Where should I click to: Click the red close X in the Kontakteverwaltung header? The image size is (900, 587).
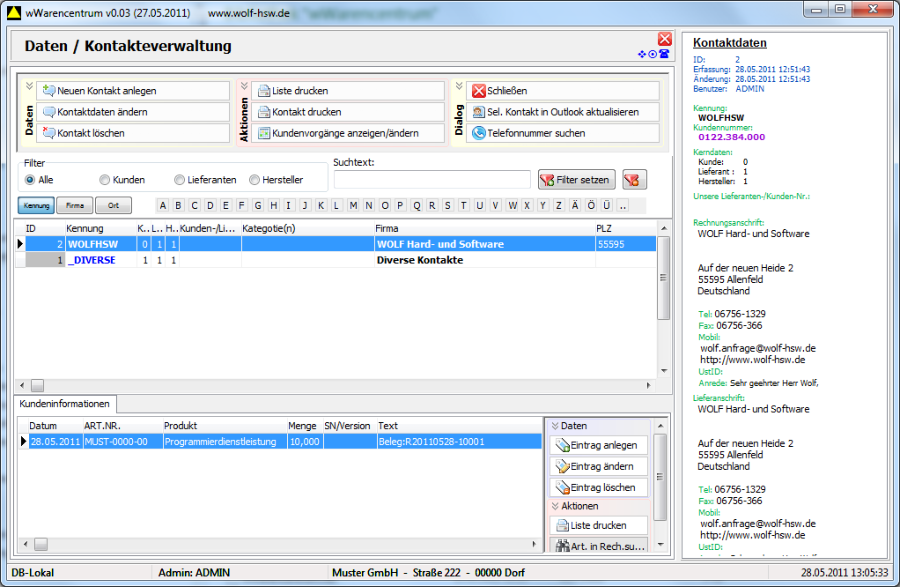click(664, 39)
